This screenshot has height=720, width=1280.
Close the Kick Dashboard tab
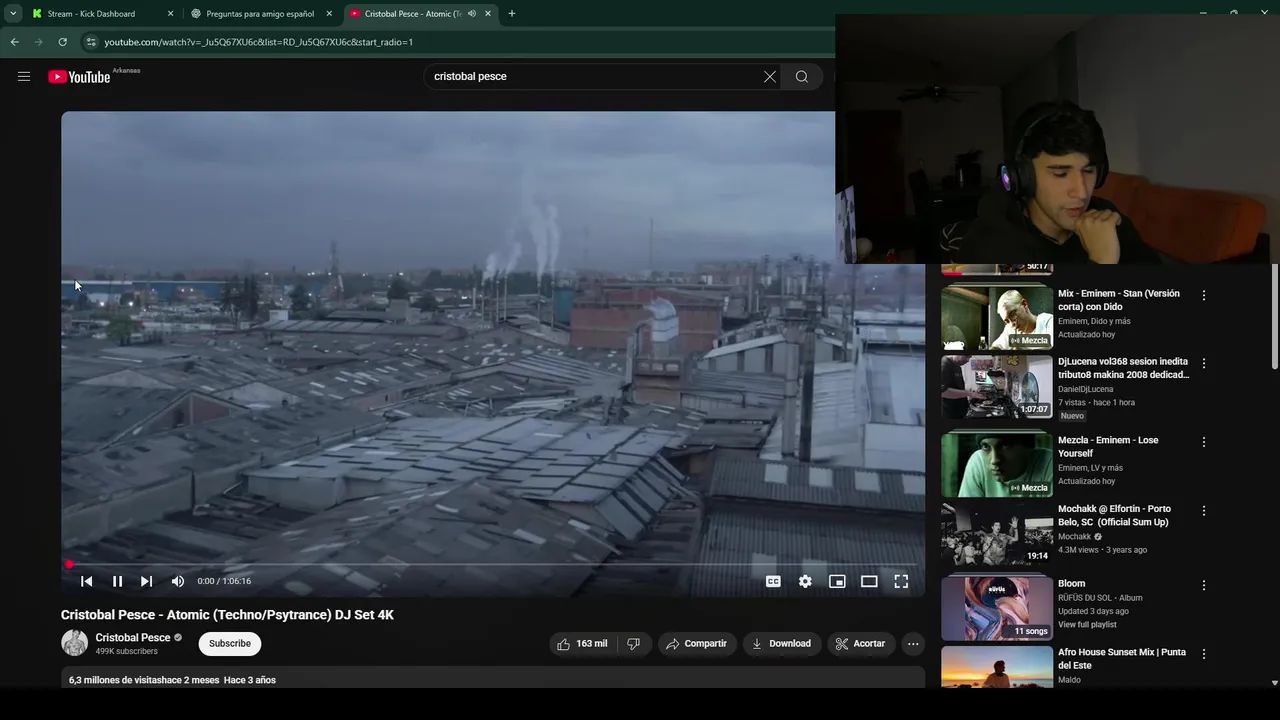click(x=170, y=14)
